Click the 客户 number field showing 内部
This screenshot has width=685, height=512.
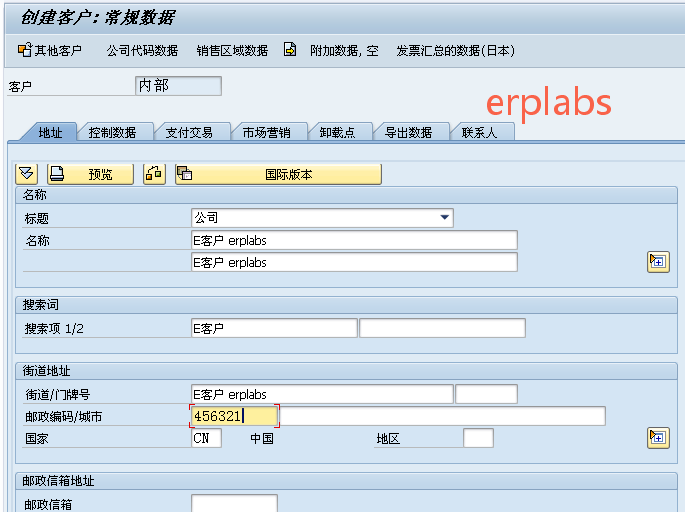coord(178,86)
